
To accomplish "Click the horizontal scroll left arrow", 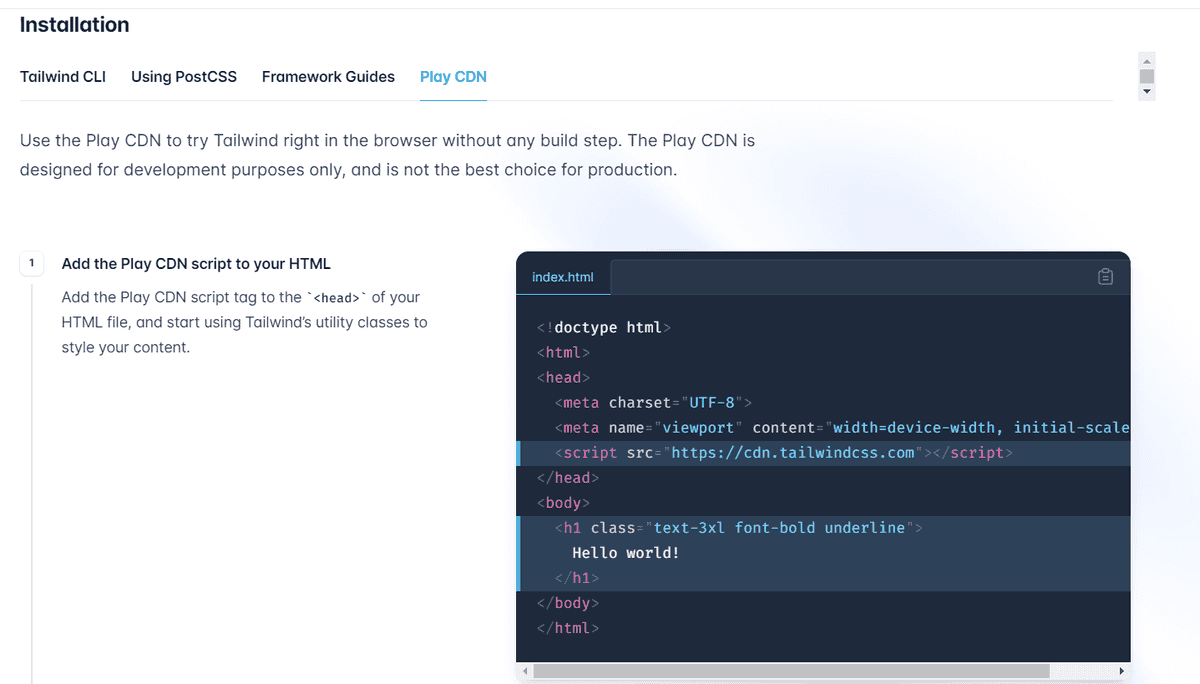I will [523, 671].
